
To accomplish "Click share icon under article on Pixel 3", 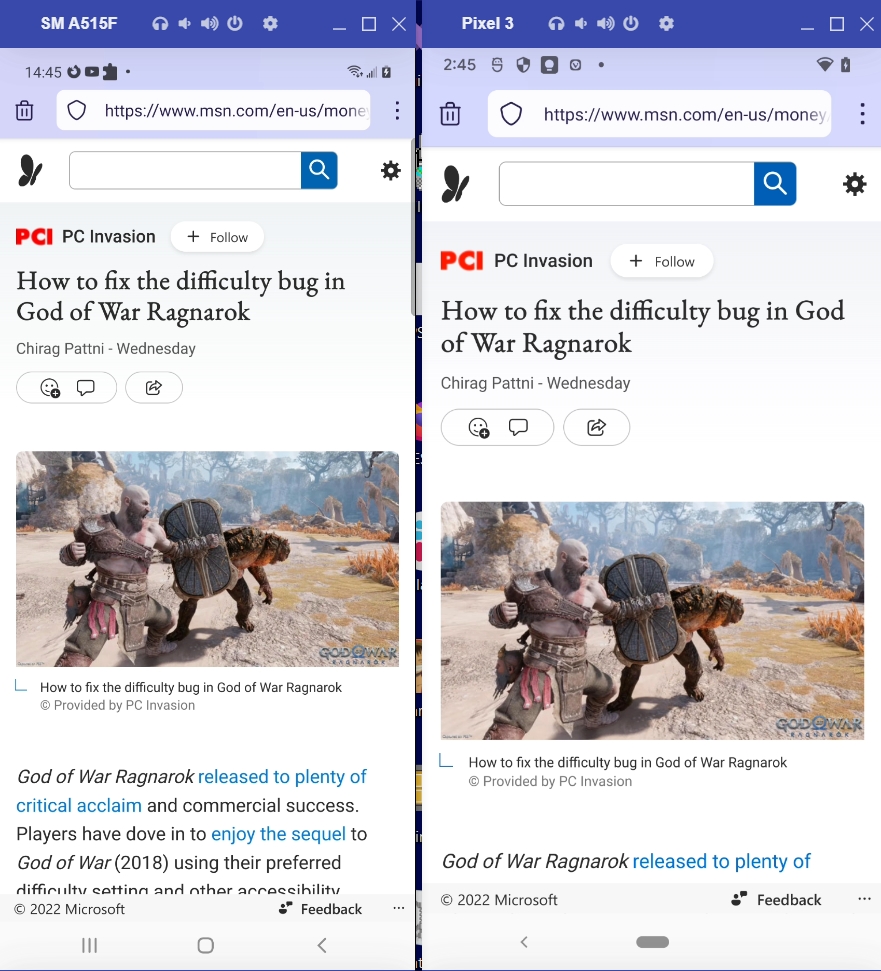I will click(596, 427).
